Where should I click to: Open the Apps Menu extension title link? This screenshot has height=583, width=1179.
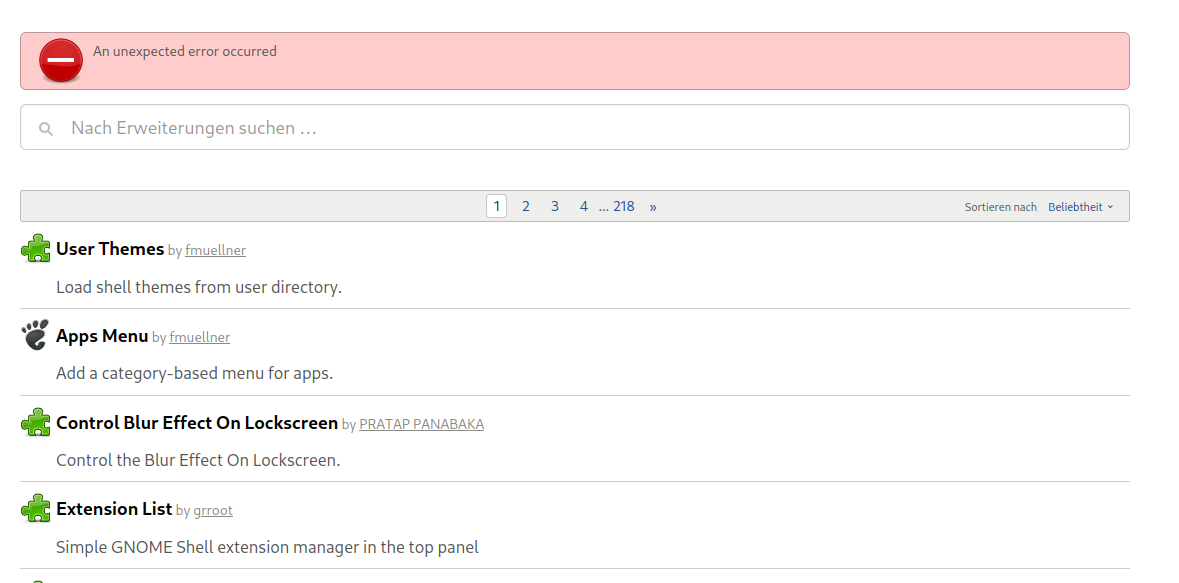[x=102, y=336]
